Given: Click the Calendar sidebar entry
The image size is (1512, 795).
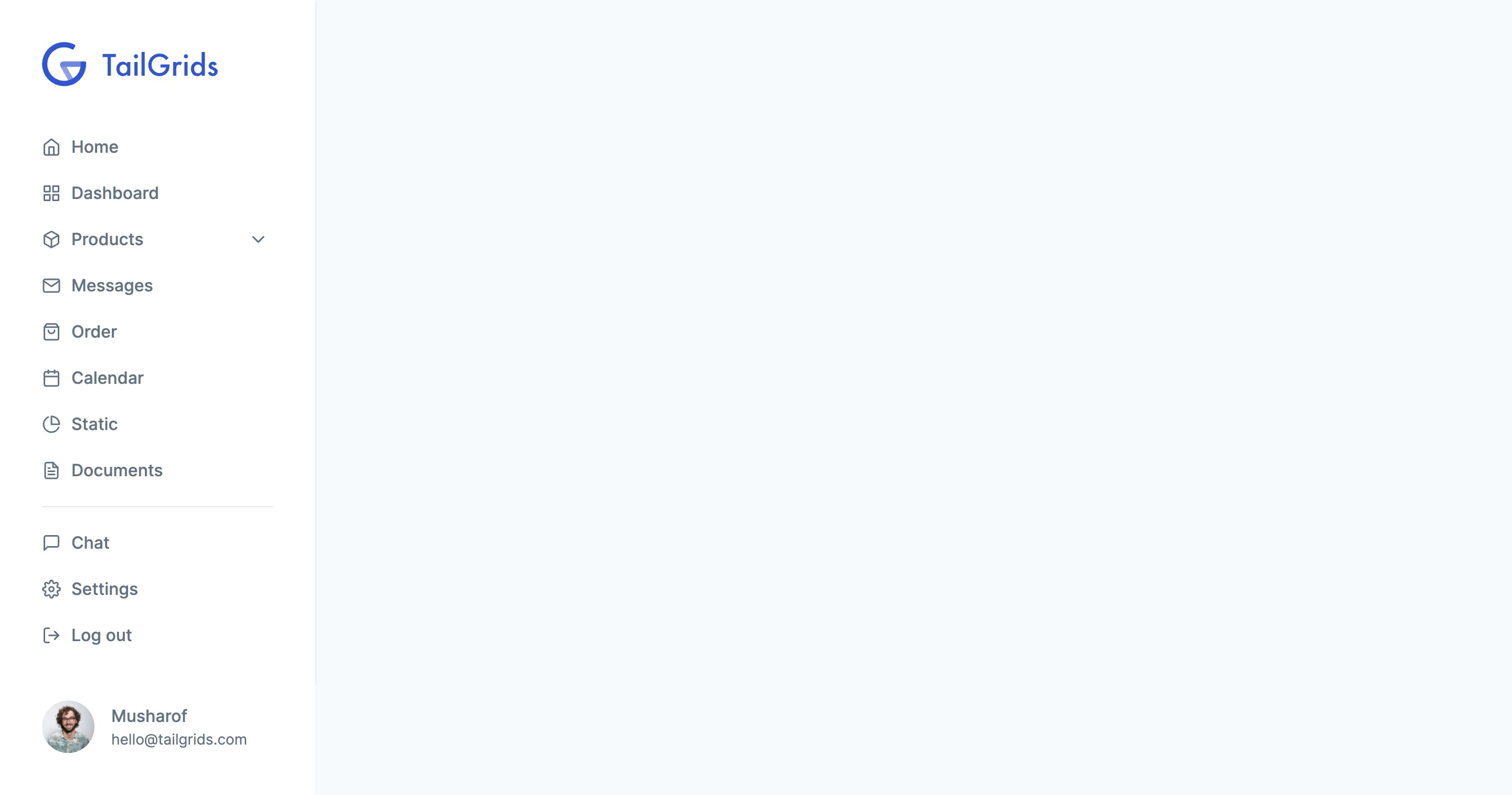Looking at the screenshot, I should coord(108,378).
